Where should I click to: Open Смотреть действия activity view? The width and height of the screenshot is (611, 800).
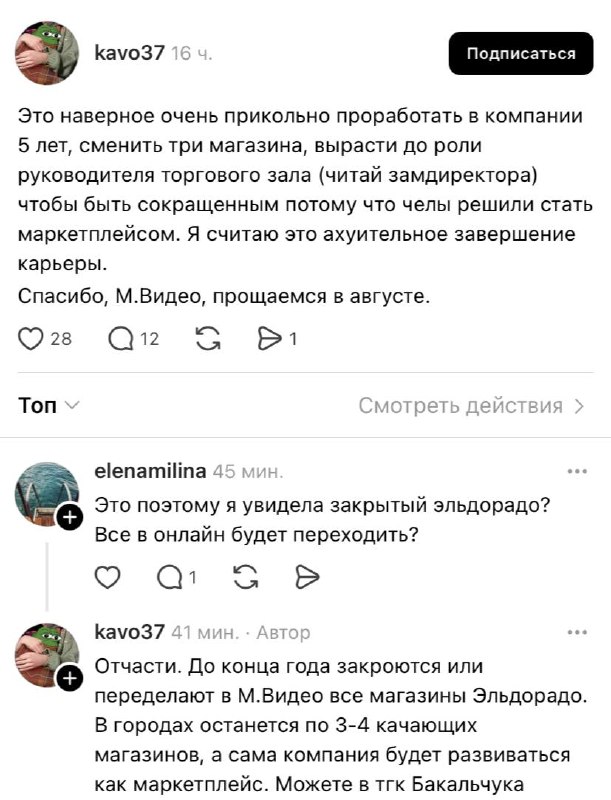pos(472,405)
